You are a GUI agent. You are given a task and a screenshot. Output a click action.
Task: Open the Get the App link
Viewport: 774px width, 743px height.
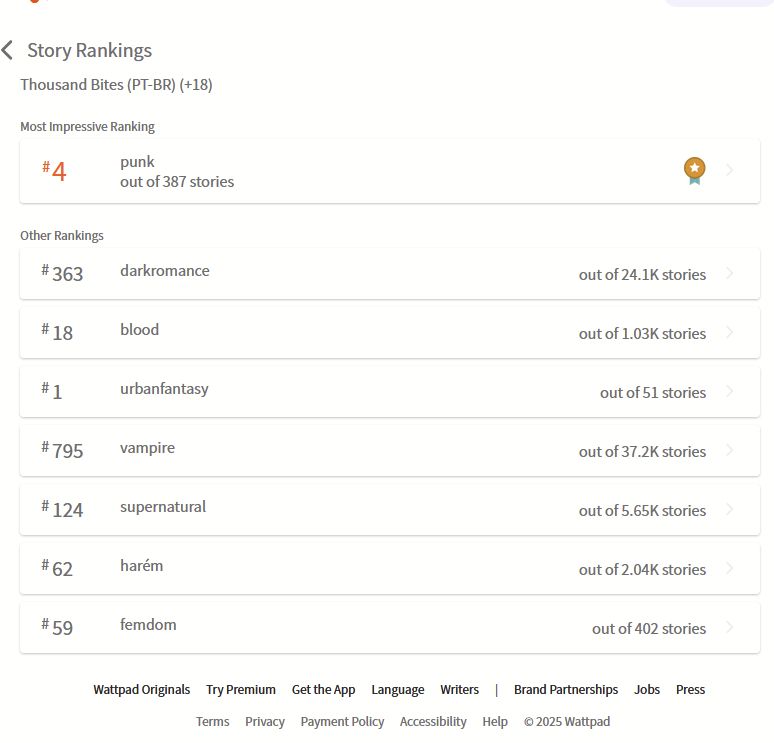[x=323, y=689]
